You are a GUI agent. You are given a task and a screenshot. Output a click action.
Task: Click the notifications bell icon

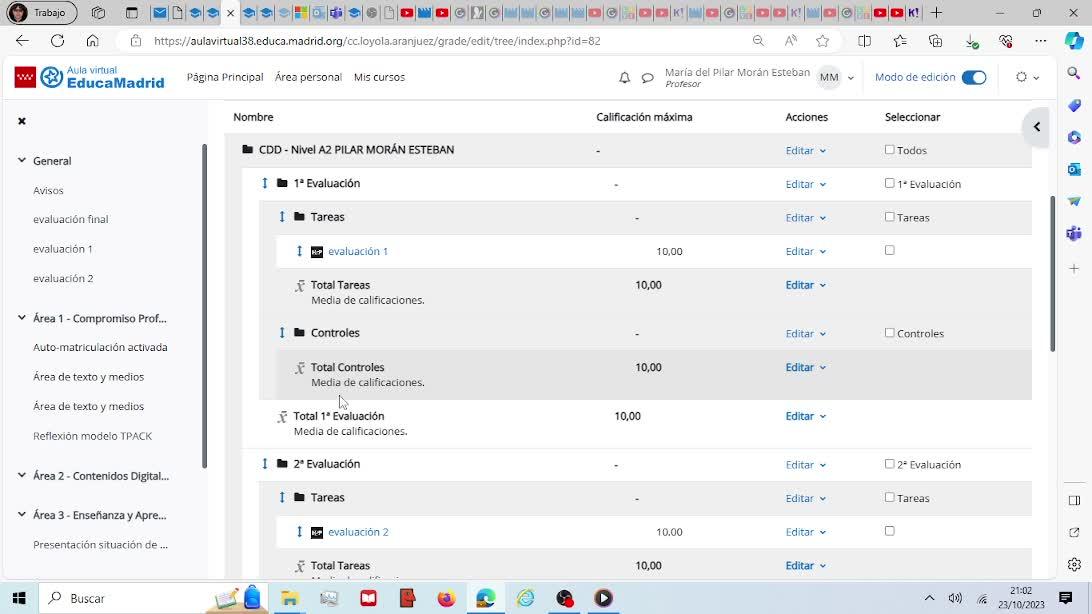624,78
